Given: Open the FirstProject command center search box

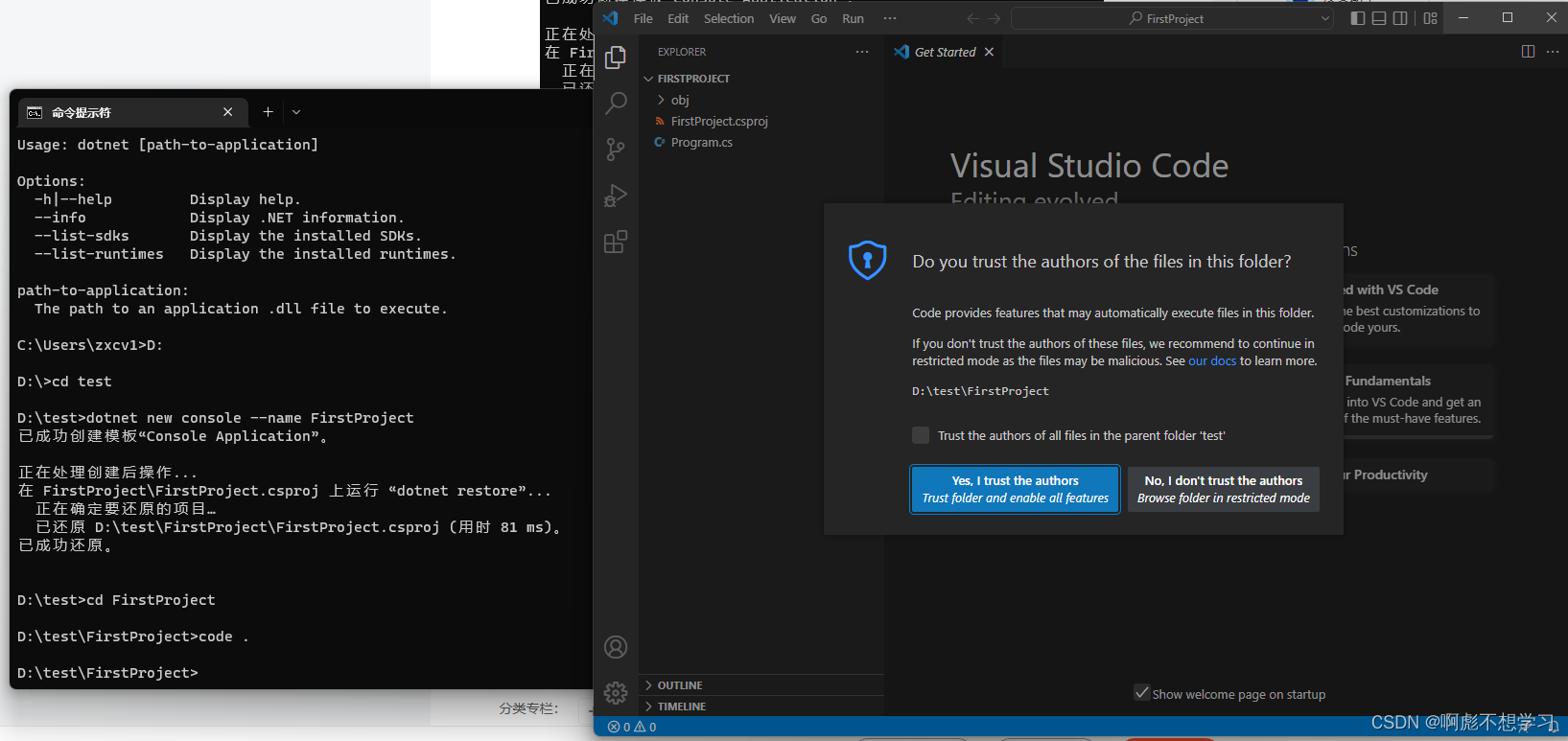Looking at the screenshot, I should coord(1172,18).
